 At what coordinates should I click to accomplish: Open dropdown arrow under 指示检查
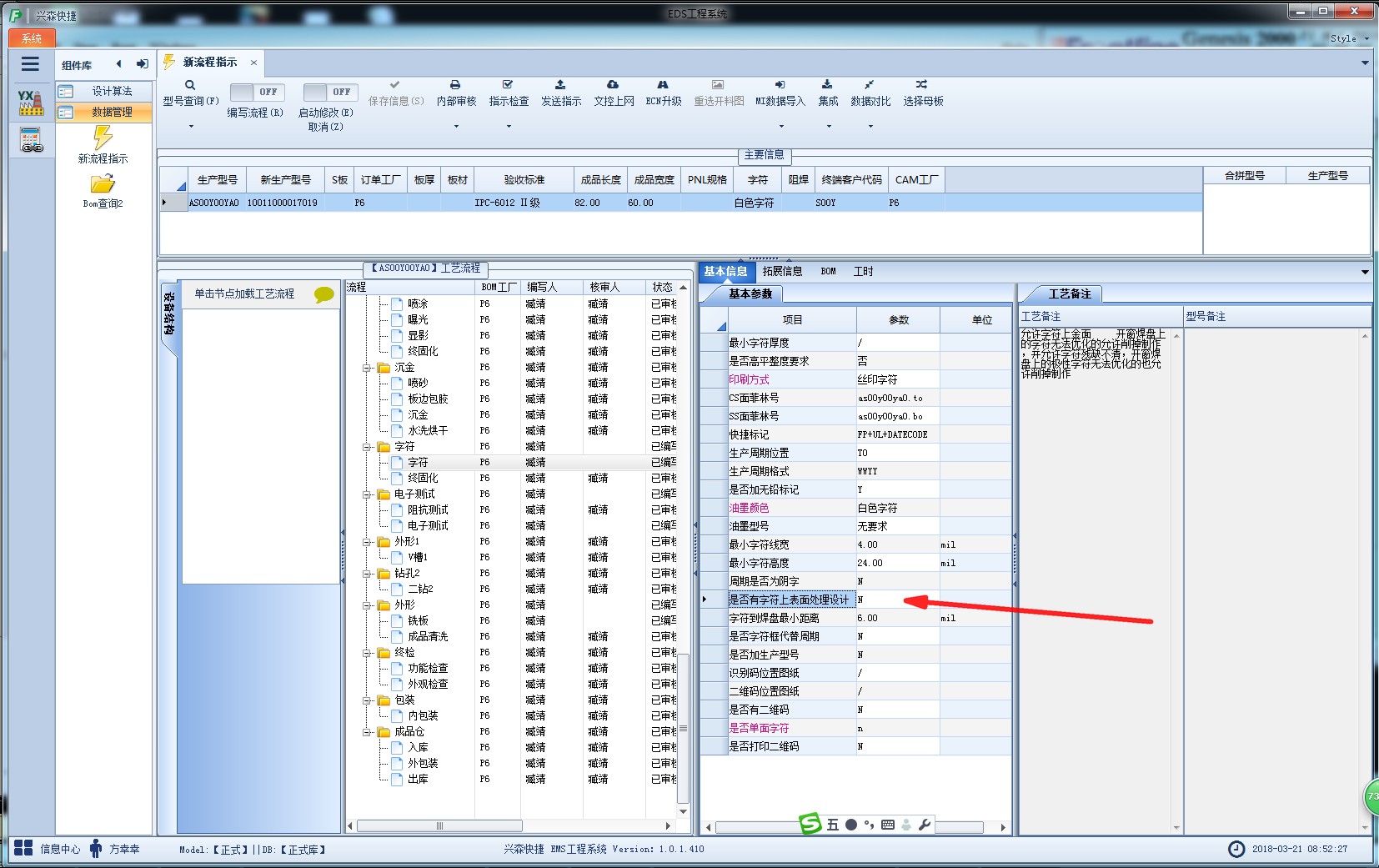click(509, 127)
